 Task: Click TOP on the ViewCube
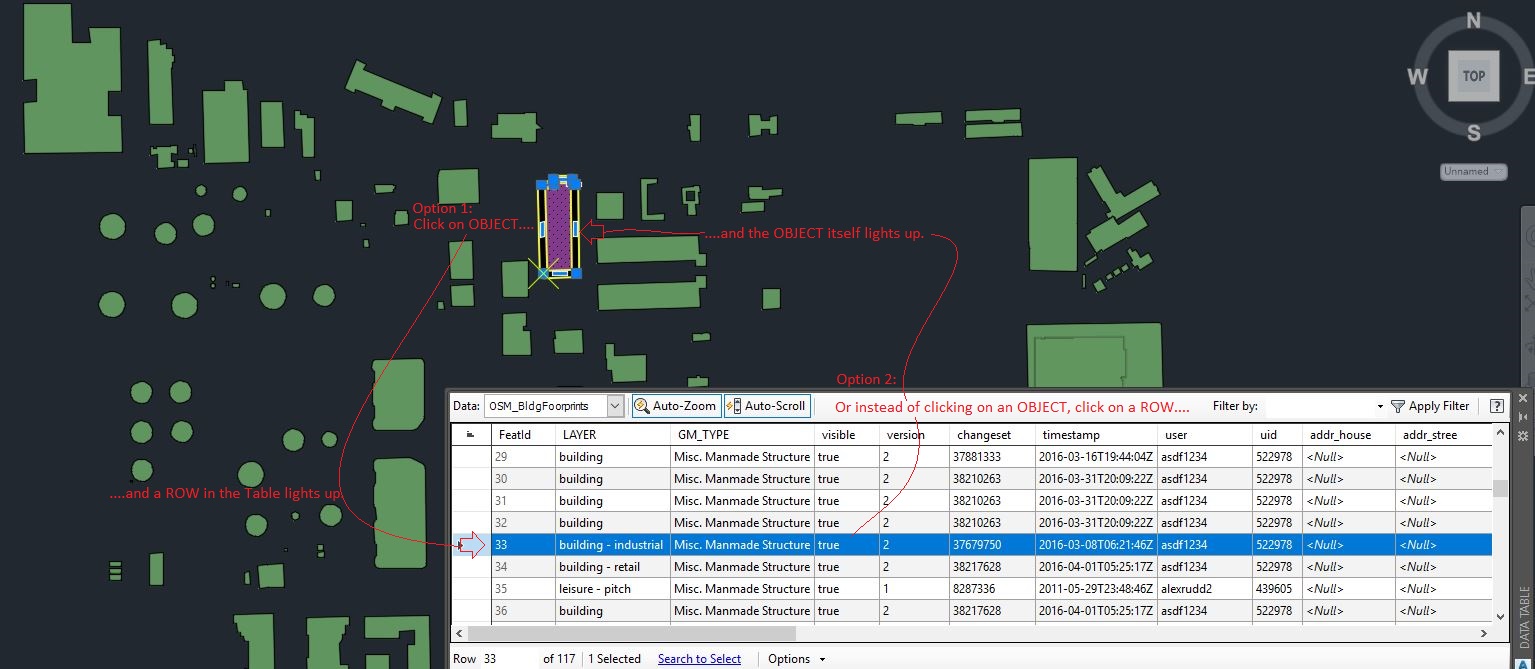[1472, 76]
